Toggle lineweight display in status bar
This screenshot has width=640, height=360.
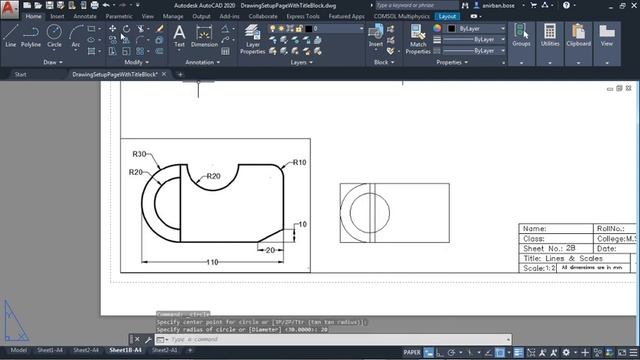pos(518,353)
